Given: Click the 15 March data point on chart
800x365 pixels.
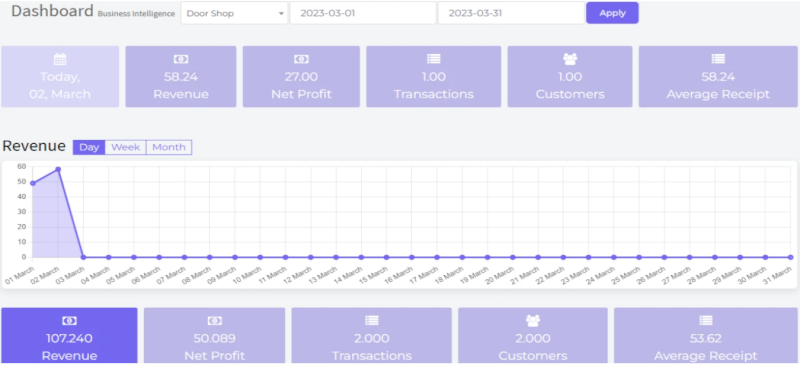Looking at the screenshot, I should pos(386,257).
